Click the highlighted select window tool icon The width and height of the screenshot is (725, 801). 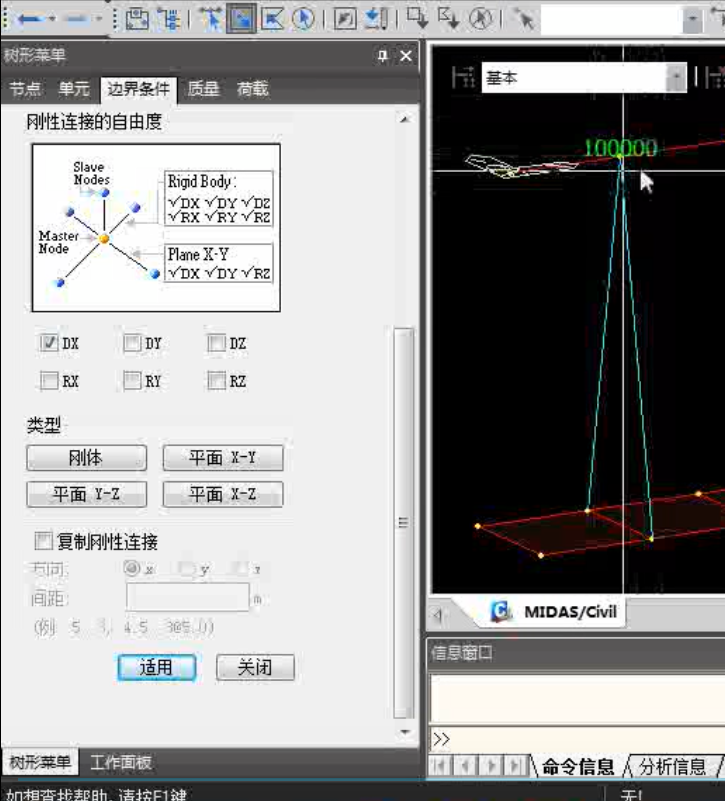point(241,18)
